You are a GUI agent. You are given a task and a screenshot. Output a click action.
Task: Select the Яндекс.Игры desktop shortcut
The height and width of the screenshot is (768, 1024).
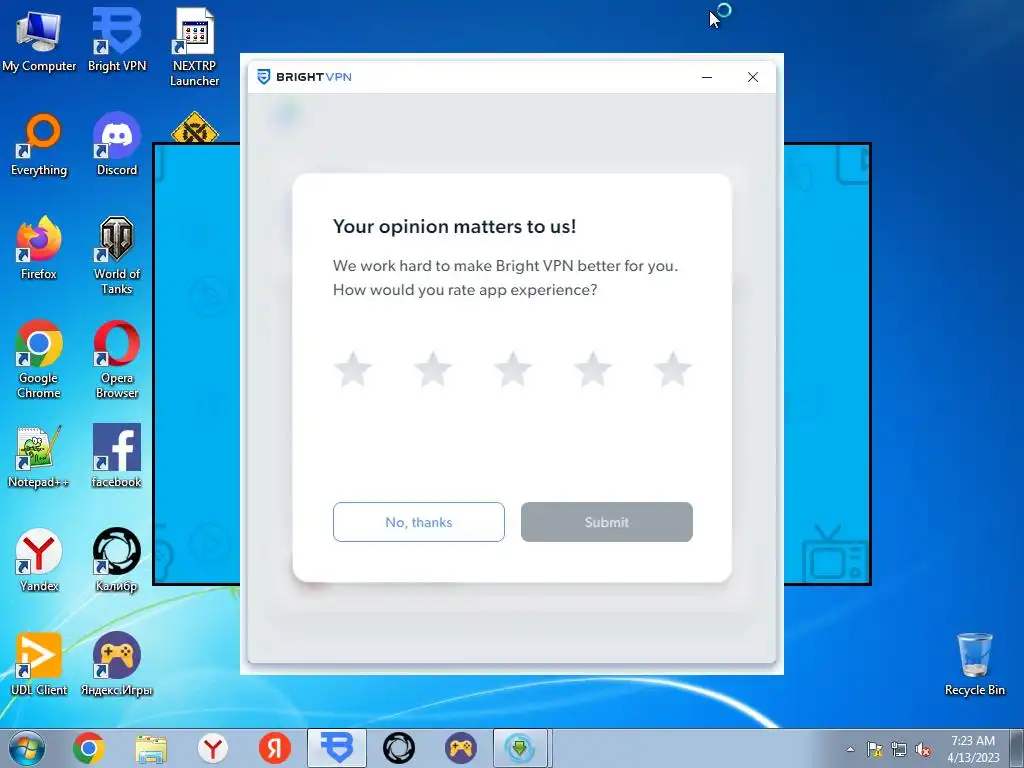point(117,664)
